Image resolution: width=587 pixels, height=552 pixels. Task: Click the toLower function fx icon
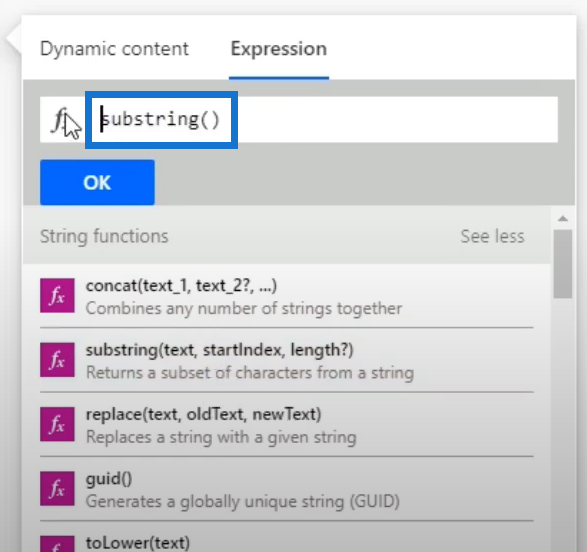click(57, 544)
